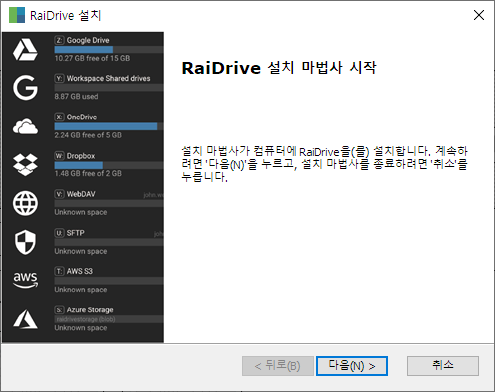The width and height of the screenshot is (495, 392).
Task: Click the X: drive letter badge
Action: click(x=59, y=117)
